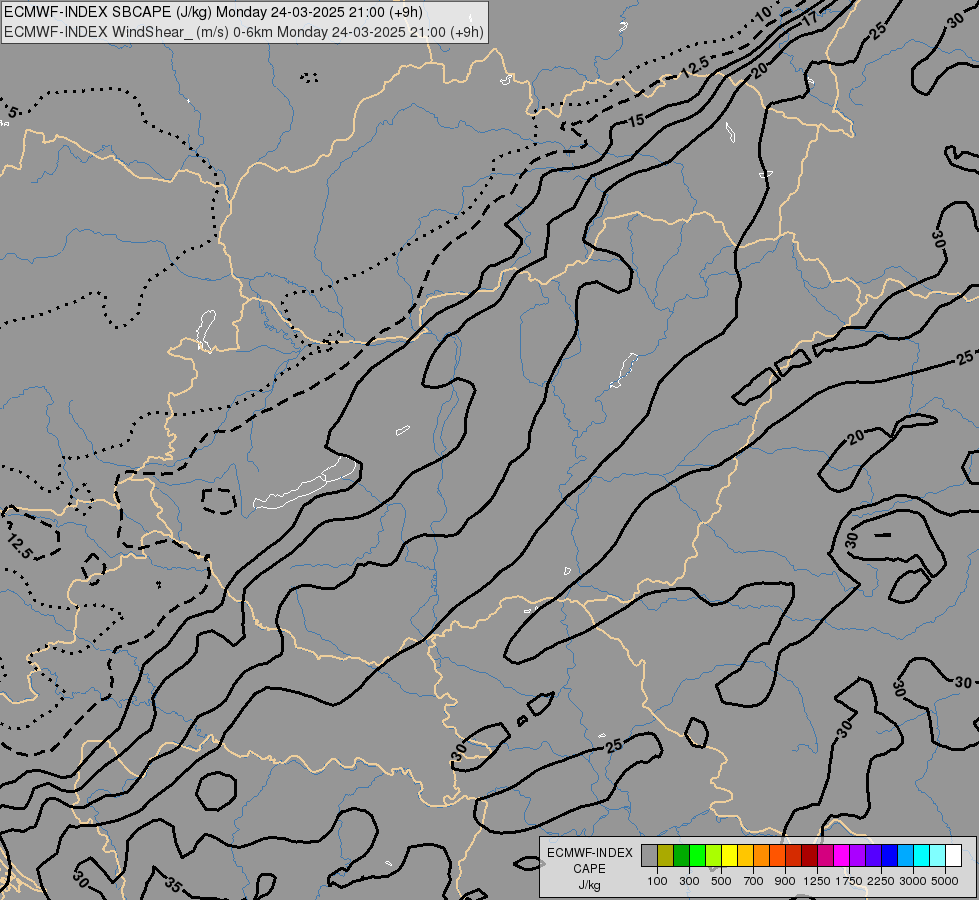Click the red-orange swatch left of 900 tick

point(777,855)
